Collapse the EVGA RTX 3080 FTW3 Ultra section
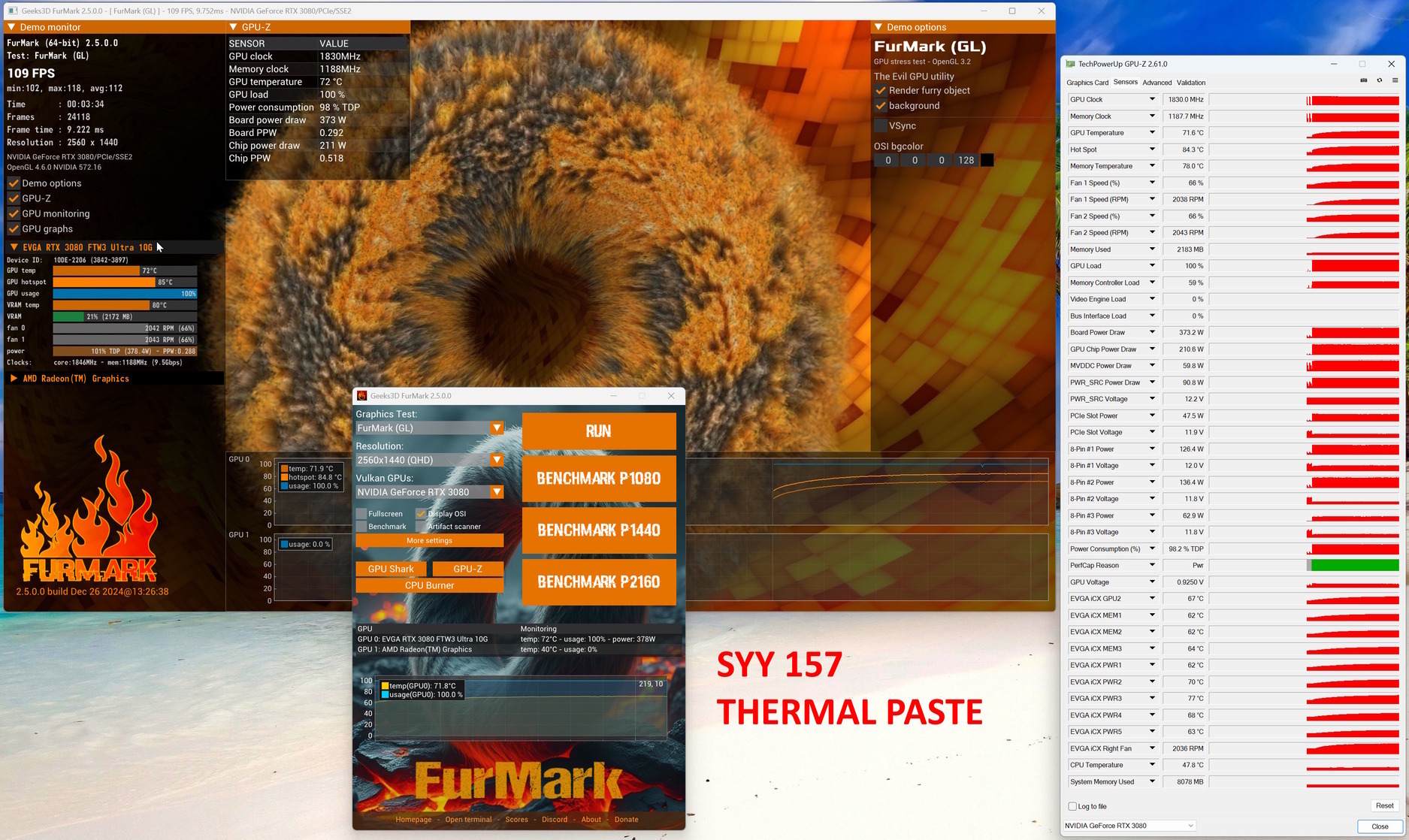 coord(14,247)
